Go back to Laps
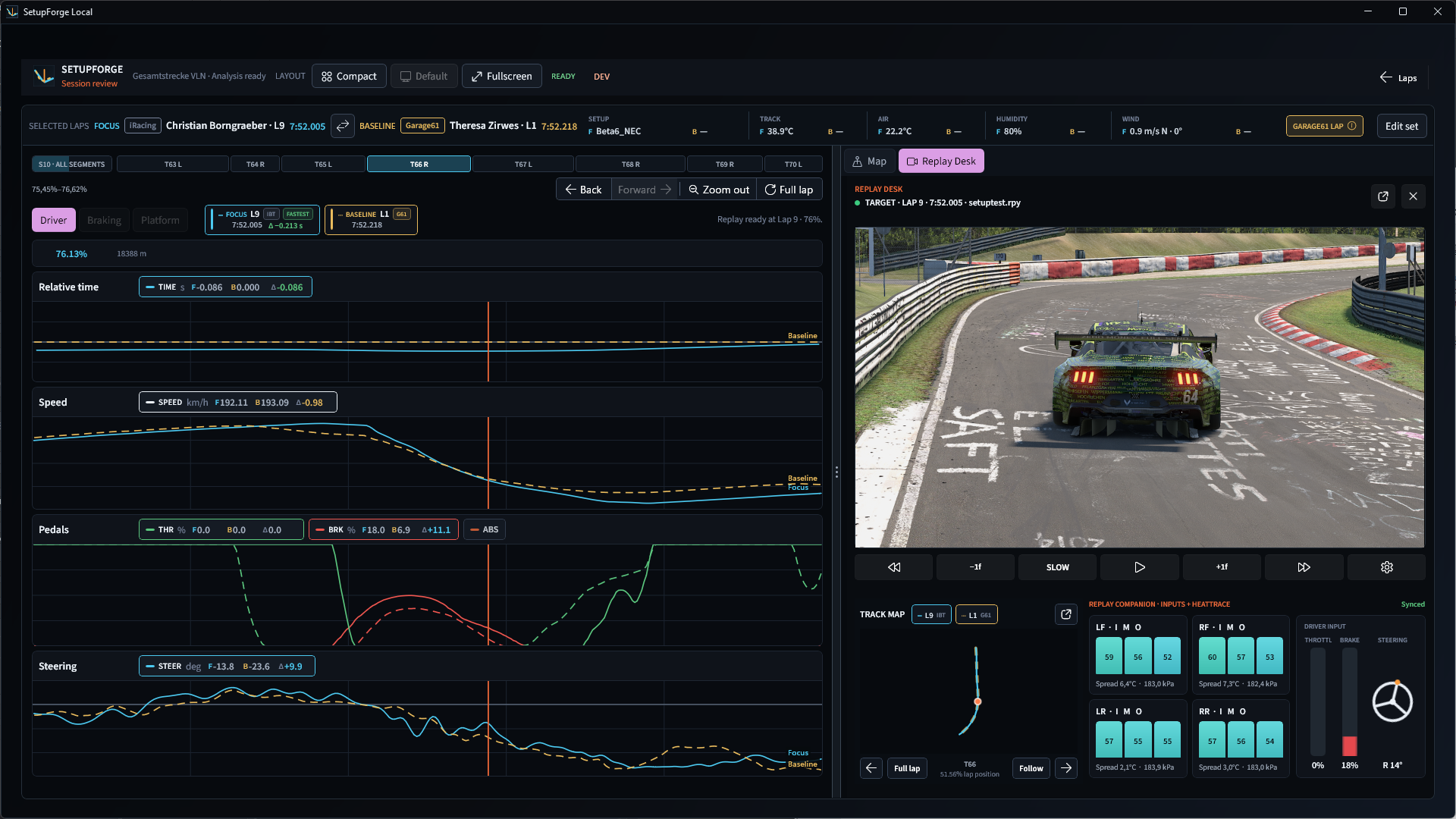 point(1398,77)
